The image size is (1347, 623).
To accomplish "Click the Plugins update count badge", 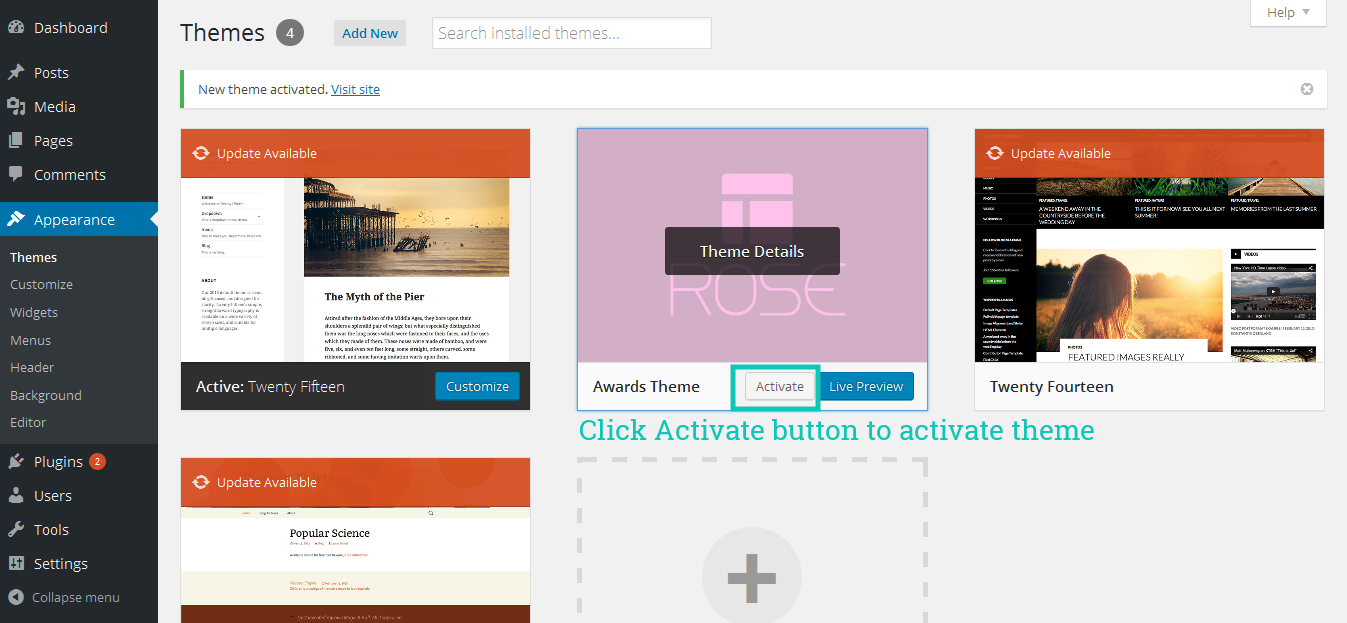I will [97, 461].
